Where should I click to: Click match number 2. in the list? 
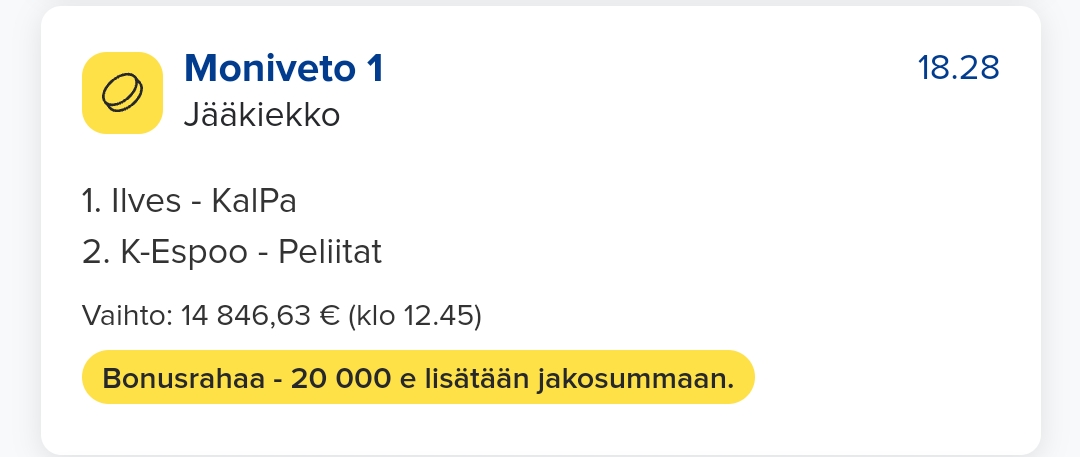click(x=94, y=252)
